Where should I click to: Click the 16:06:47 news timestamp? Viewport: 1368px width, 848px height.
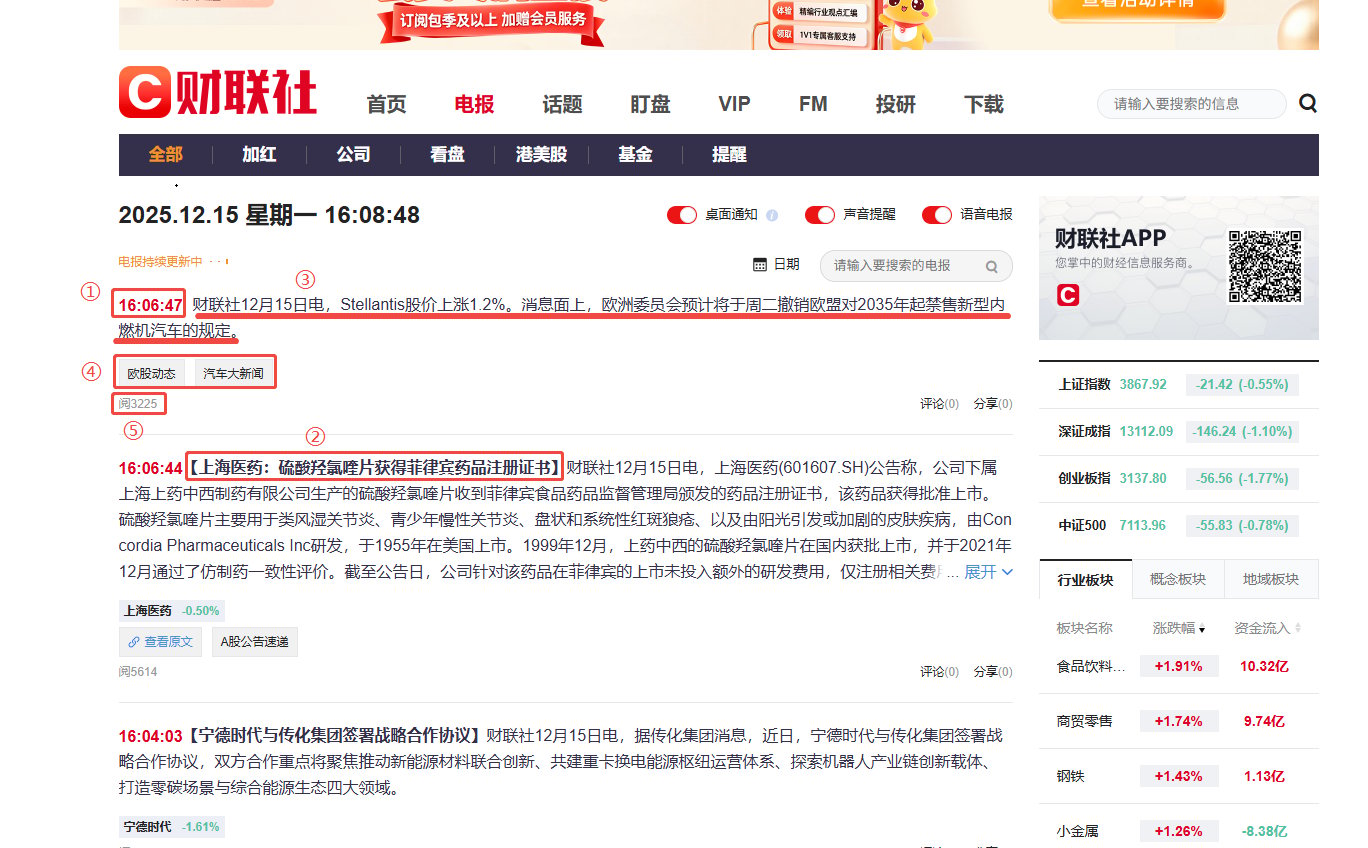coord(151,305)
